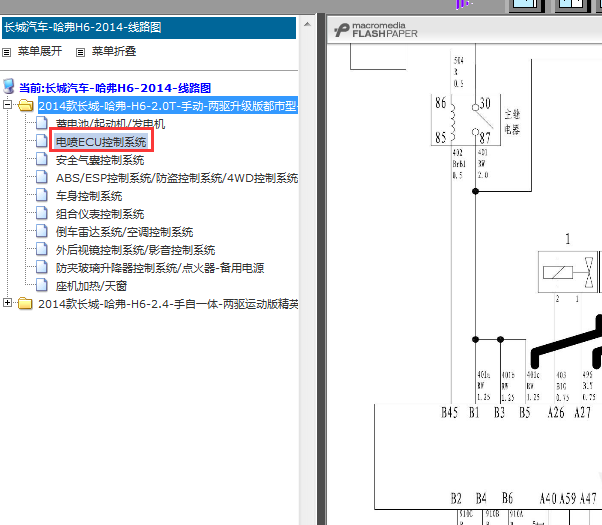Image resolution: width=602 pixels, height=525 pixels.
Task: Click connector pin label B6
Action: 507,498
